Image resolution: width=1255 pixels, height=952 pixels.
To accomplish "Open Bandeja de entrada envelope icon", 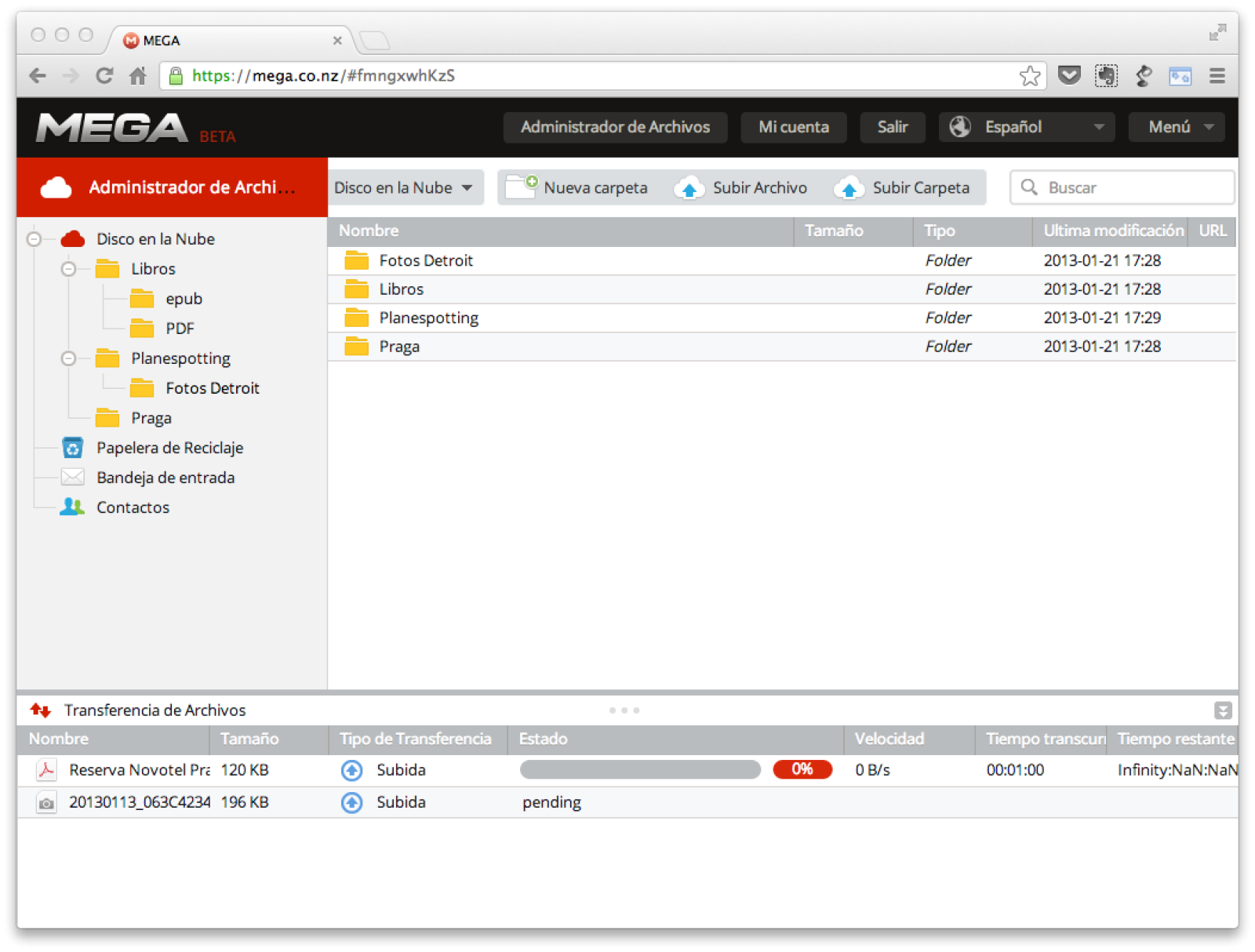I will [x=72, y=478].
